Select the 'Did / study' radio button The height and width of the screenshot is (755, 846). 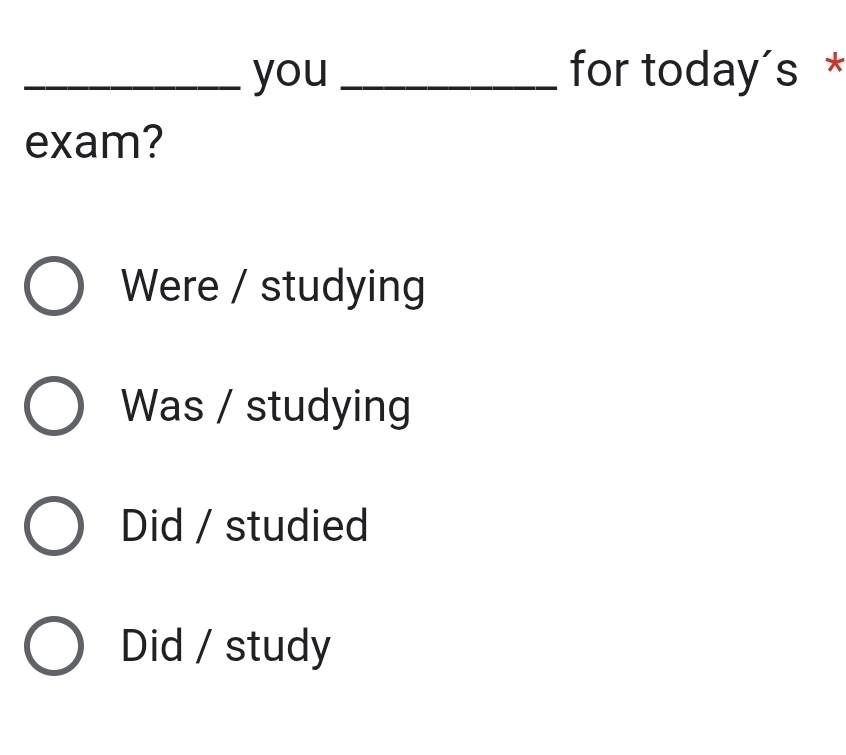(x=54, y=645)
